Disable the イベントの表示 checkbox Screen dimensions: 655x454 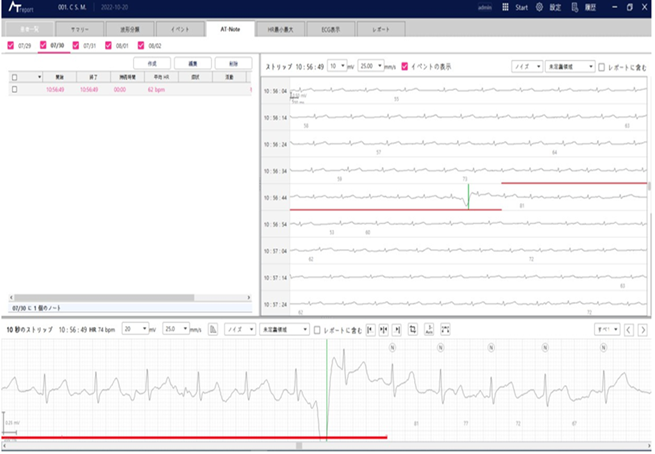[x=404, y=67]
